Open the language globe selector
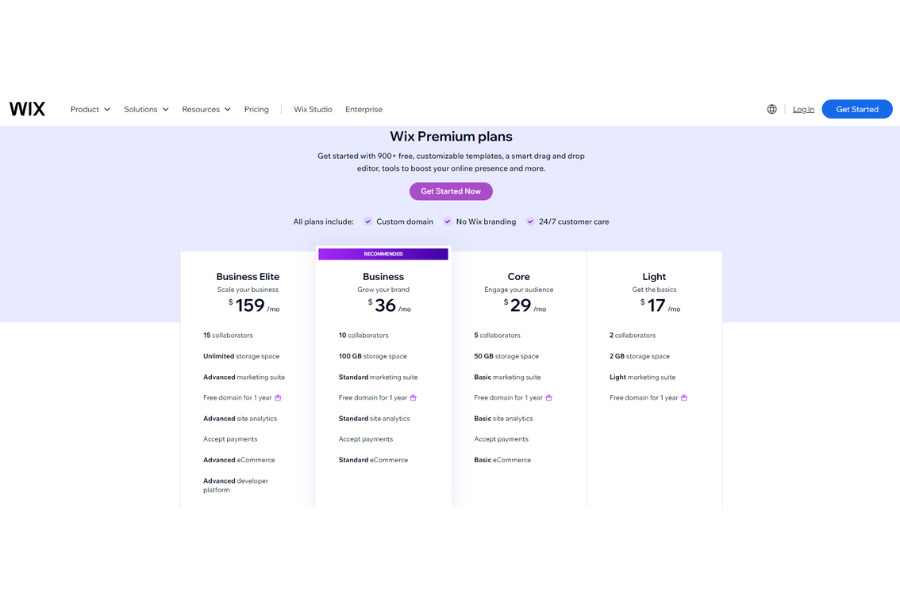900x600 pixels. tap(771, 109)
